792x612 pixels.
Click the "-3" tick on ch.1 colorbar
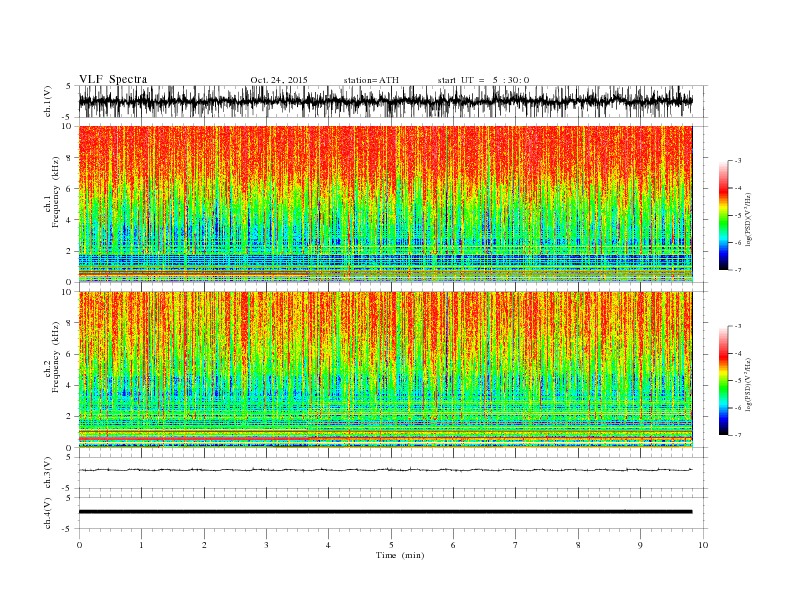tap(738, 161)
